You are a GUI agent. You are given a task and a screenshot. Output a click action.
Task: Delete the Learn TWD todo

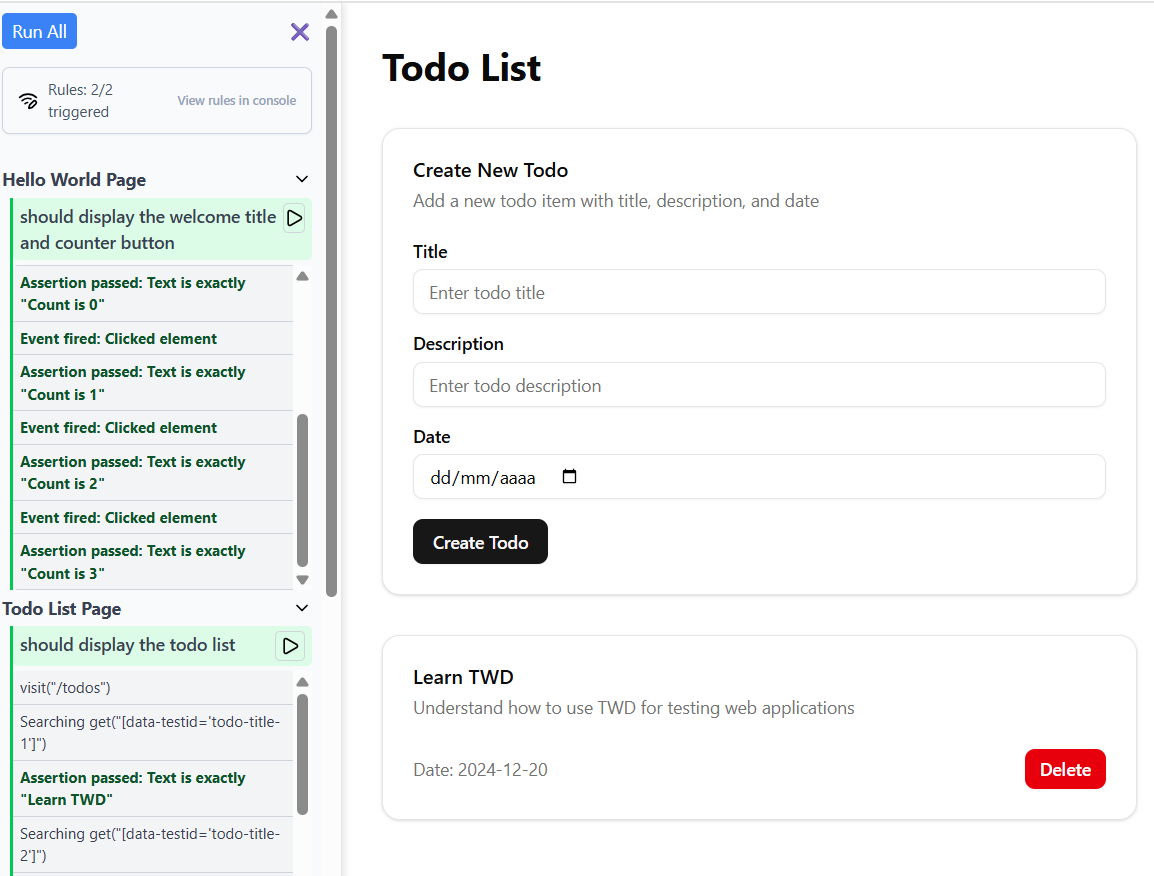1065,769
